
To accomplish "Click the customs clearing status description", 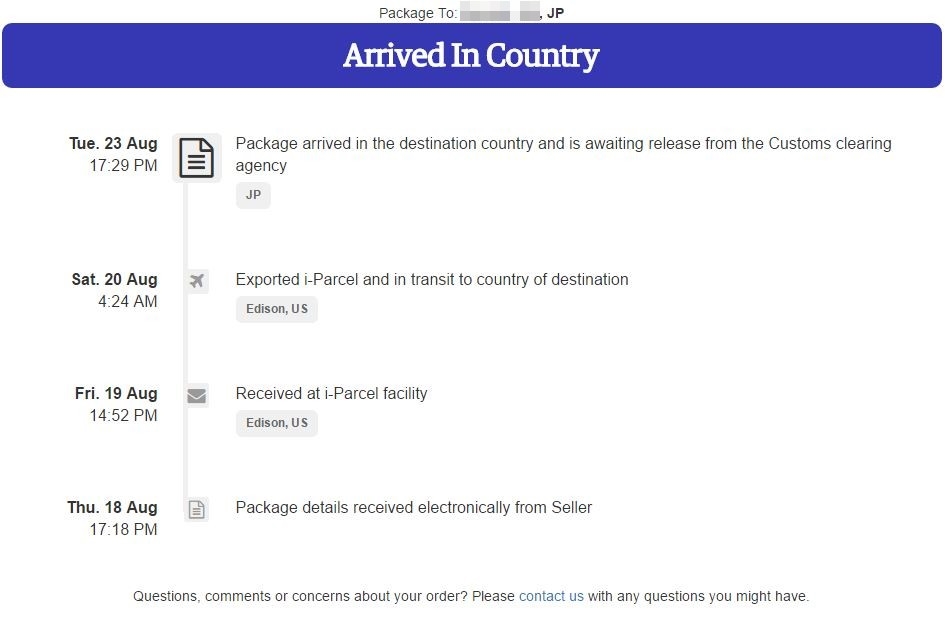I will pos(563,154).
